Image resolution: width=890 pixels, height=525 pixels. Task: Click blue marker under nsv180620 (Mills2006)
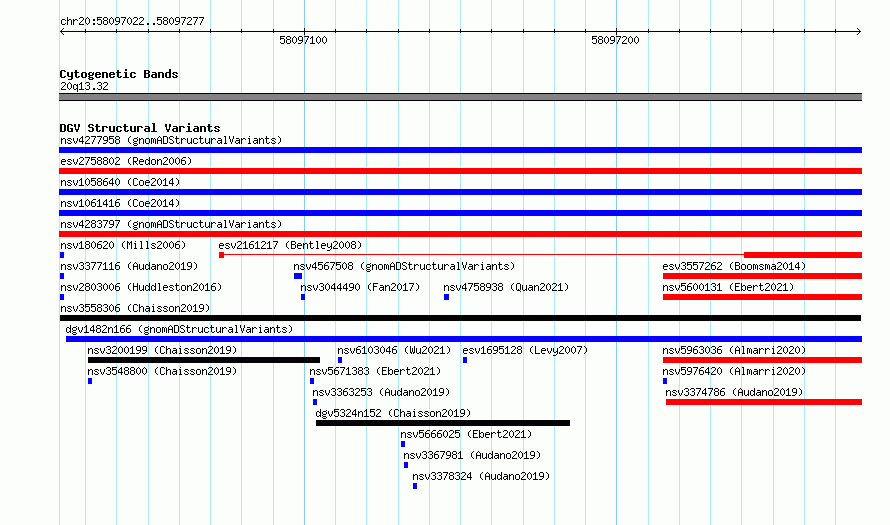(62, 255)
